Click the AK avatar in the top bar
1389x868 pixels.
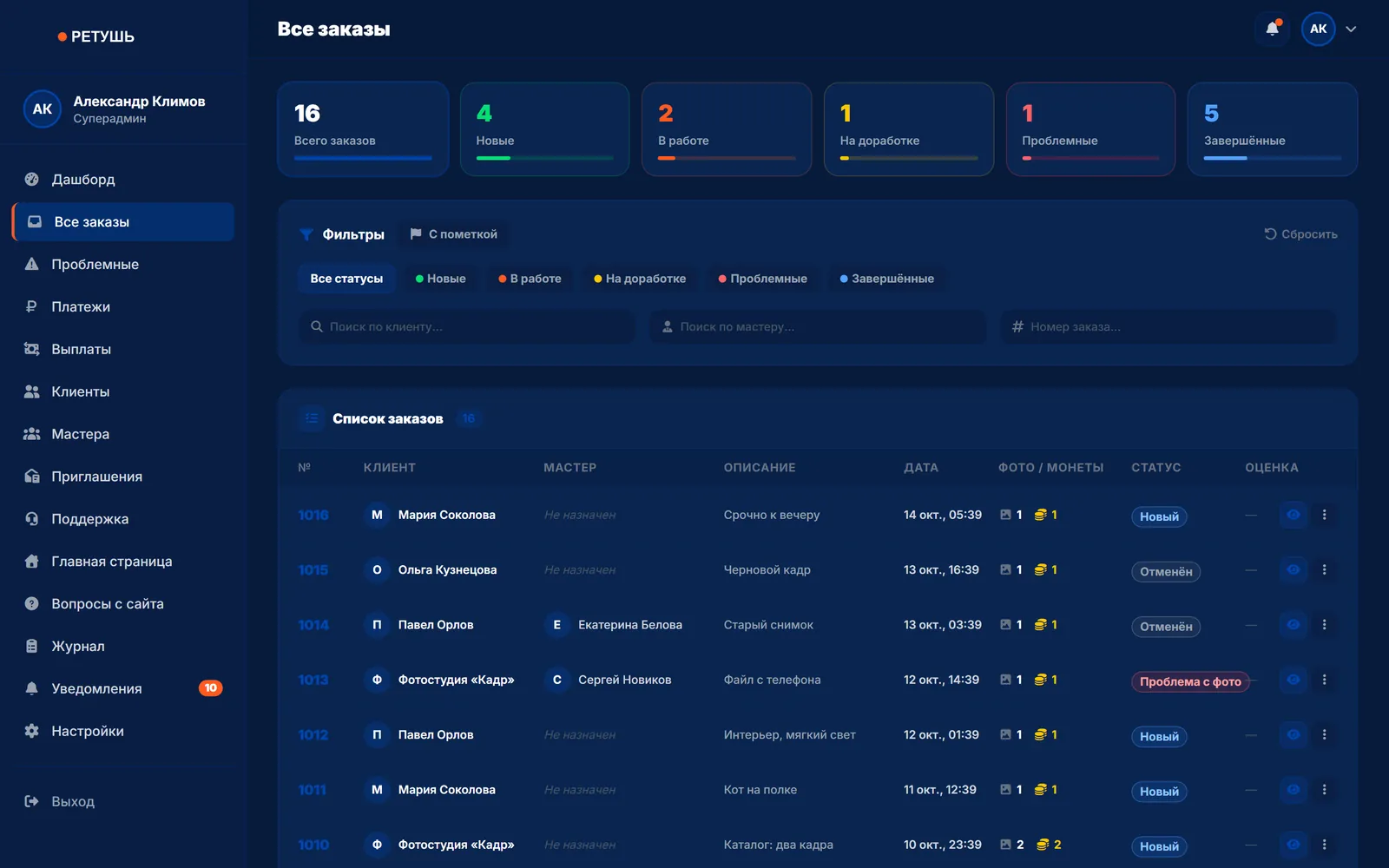(x=1318, y=29)
